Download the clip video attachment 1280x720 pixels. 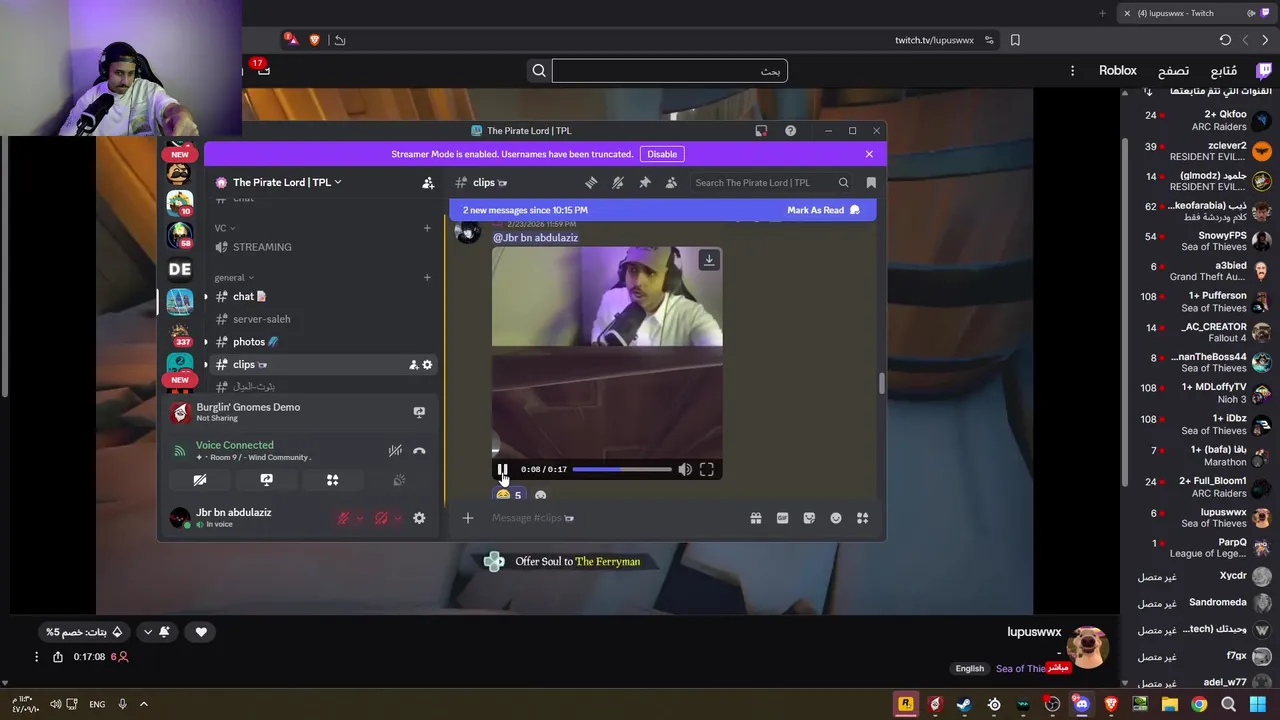coord(709,260)
